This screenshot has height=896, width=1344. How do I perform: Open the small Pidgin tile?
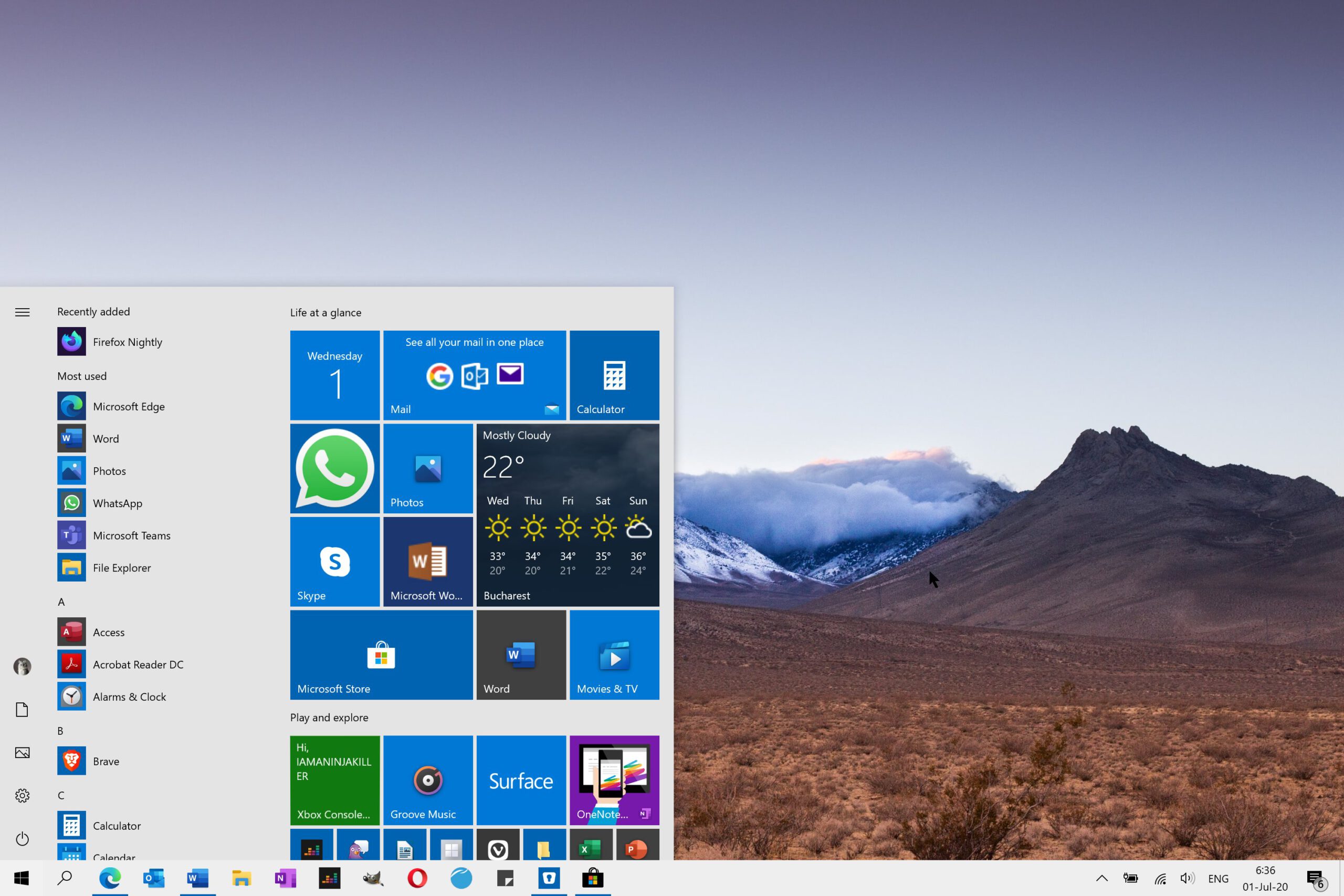tap(358, 845)
